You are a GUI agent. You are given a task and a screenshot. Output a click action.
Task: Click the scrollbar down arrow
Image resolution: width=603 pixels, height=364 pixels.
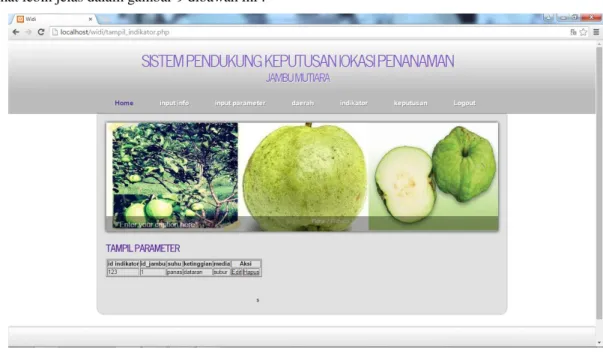[x=599, y=342]
